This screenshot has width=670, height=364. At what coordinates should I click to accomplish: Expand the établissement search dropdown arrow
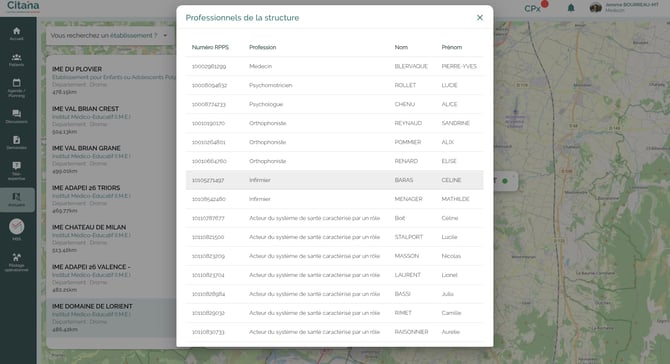[165, 35]
